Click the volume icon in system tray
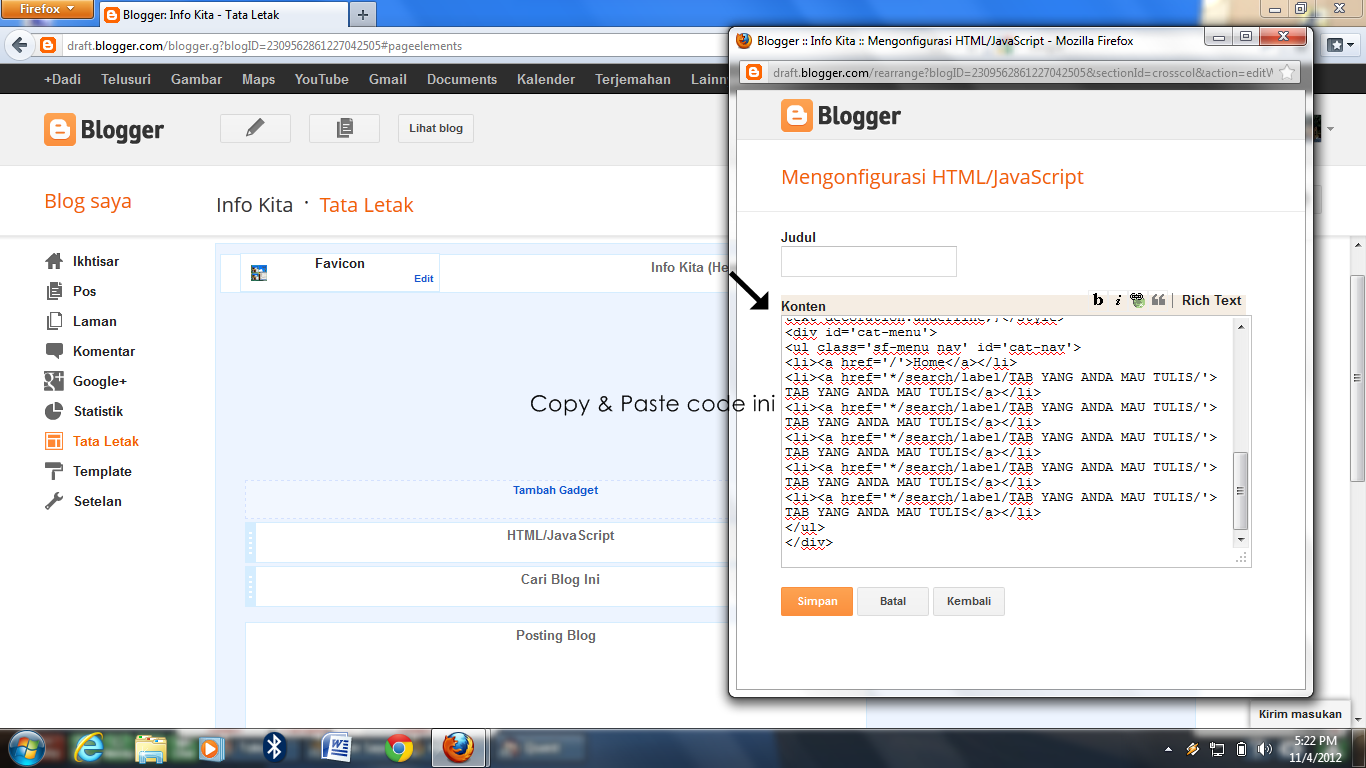The height and width of the screenshot is (768, 1366). click(x=1264, y=748)
